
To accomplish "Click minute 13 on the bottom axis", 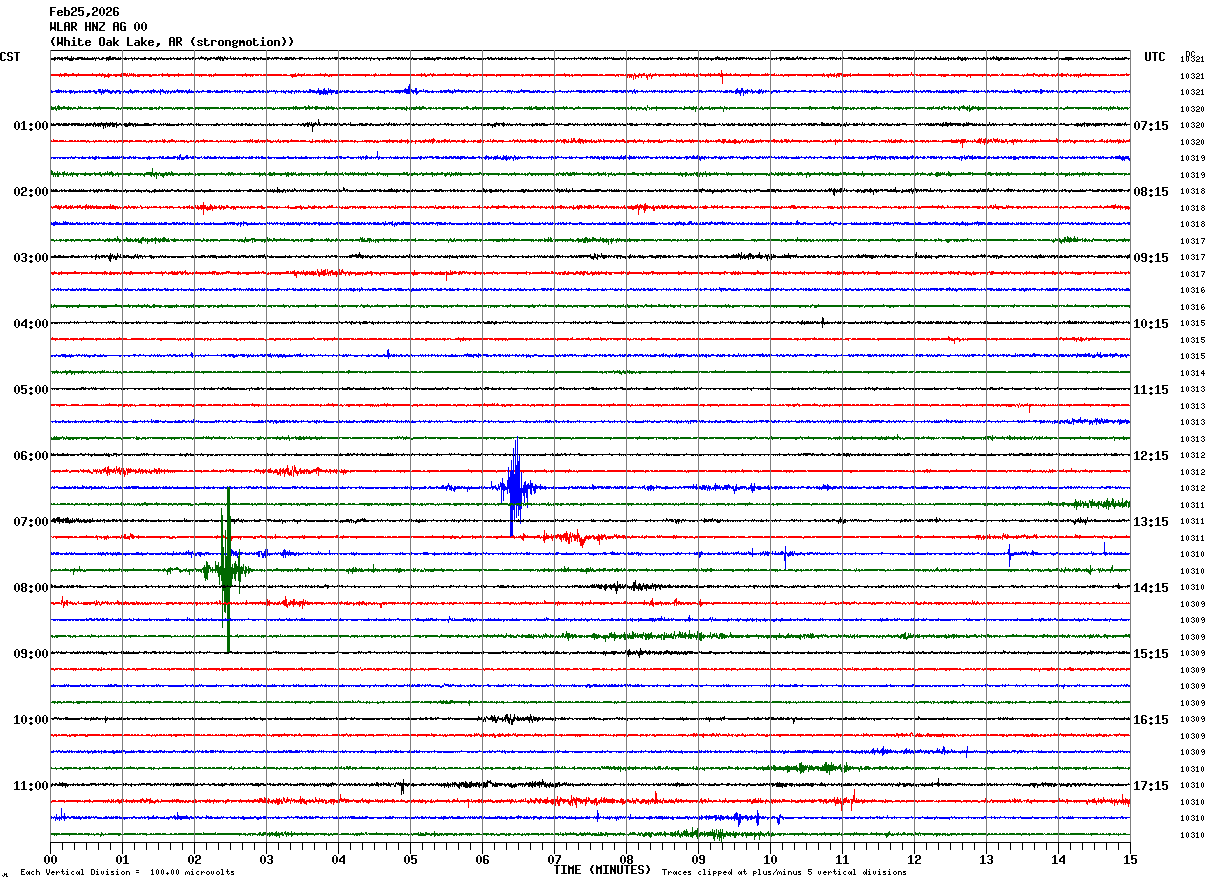I will point(986,859).
